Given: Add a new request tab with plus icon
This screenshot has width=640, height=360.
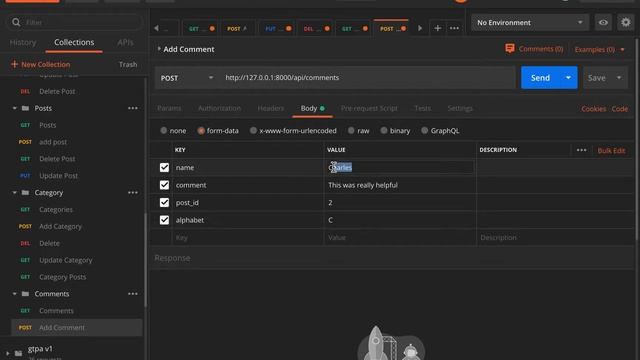Looking at the screenshot, I should click(438, 28).
